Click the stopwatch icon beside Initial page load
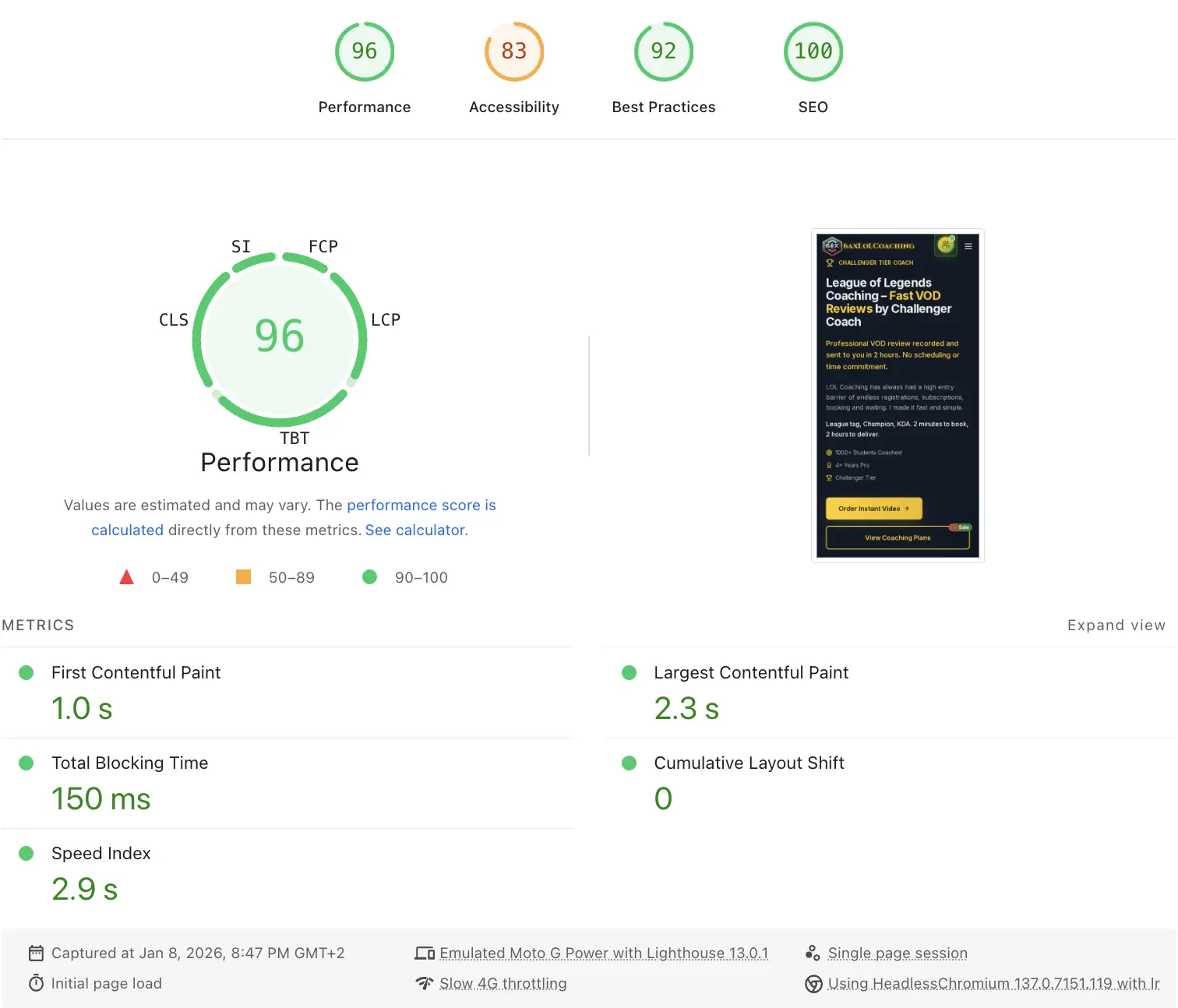 pos(37,983)
